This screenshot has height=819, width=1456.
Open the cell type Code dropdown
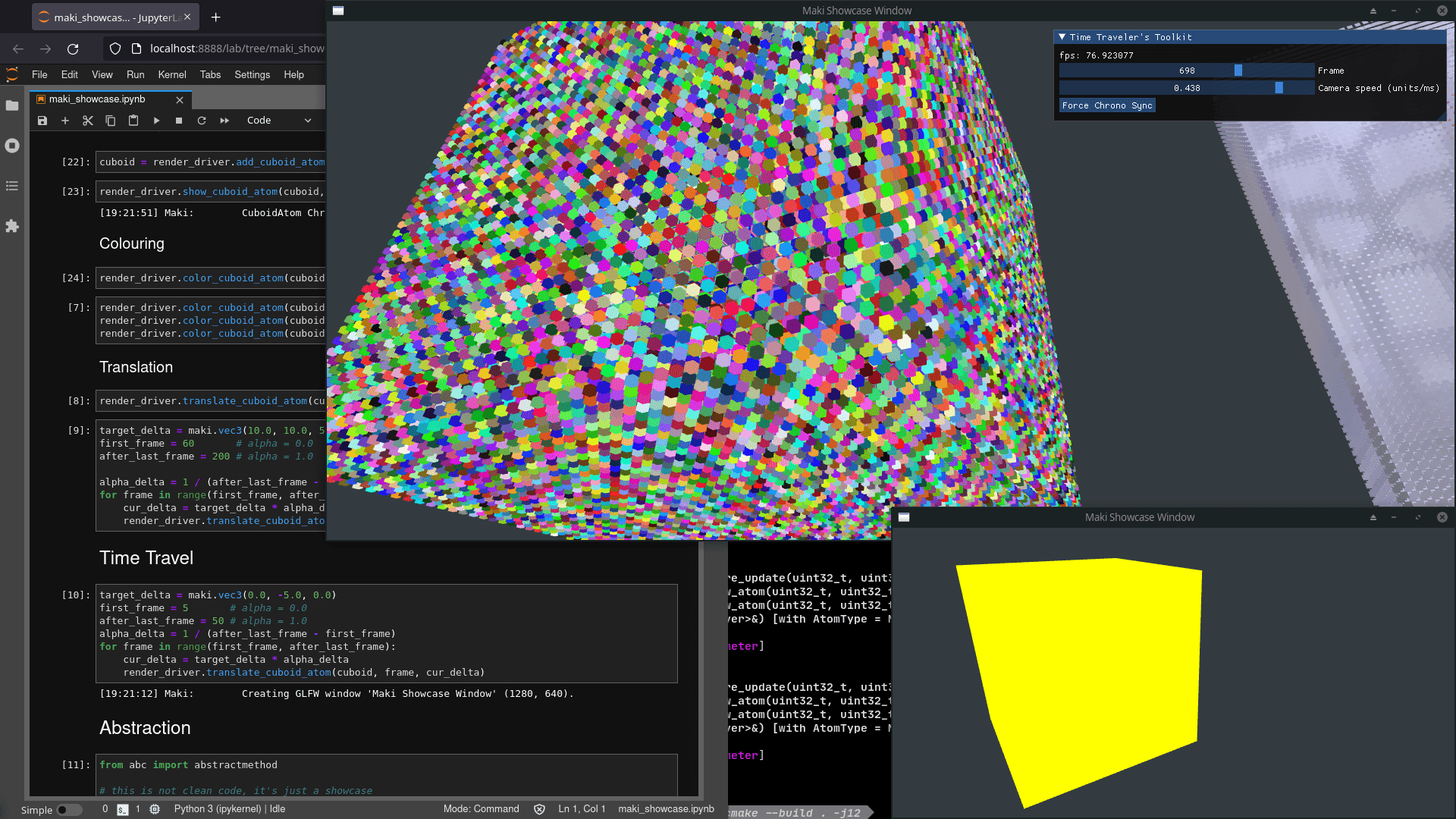click(x=279, y=121)
